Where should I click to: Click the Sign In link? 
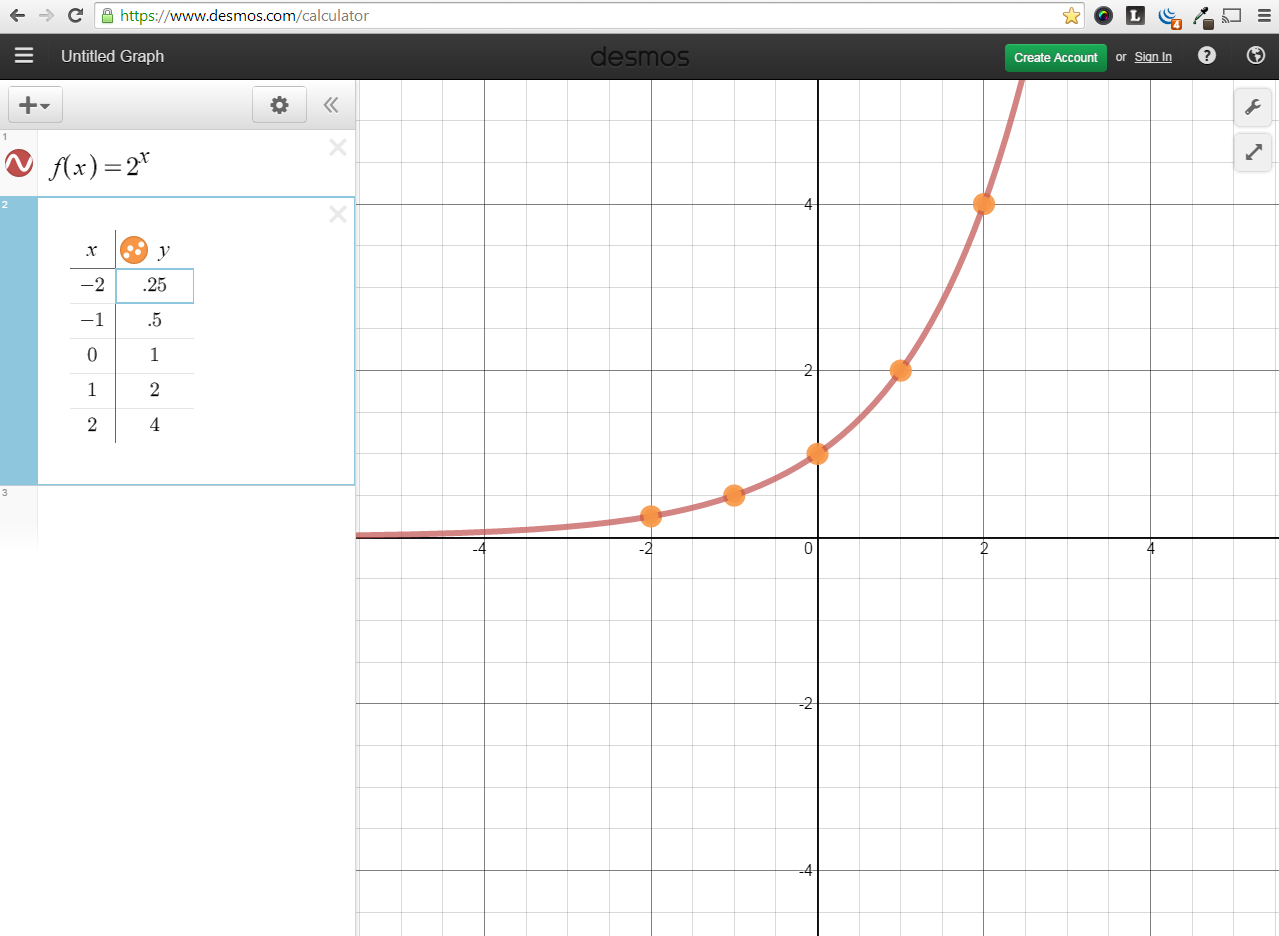(x=1153, y=57)
